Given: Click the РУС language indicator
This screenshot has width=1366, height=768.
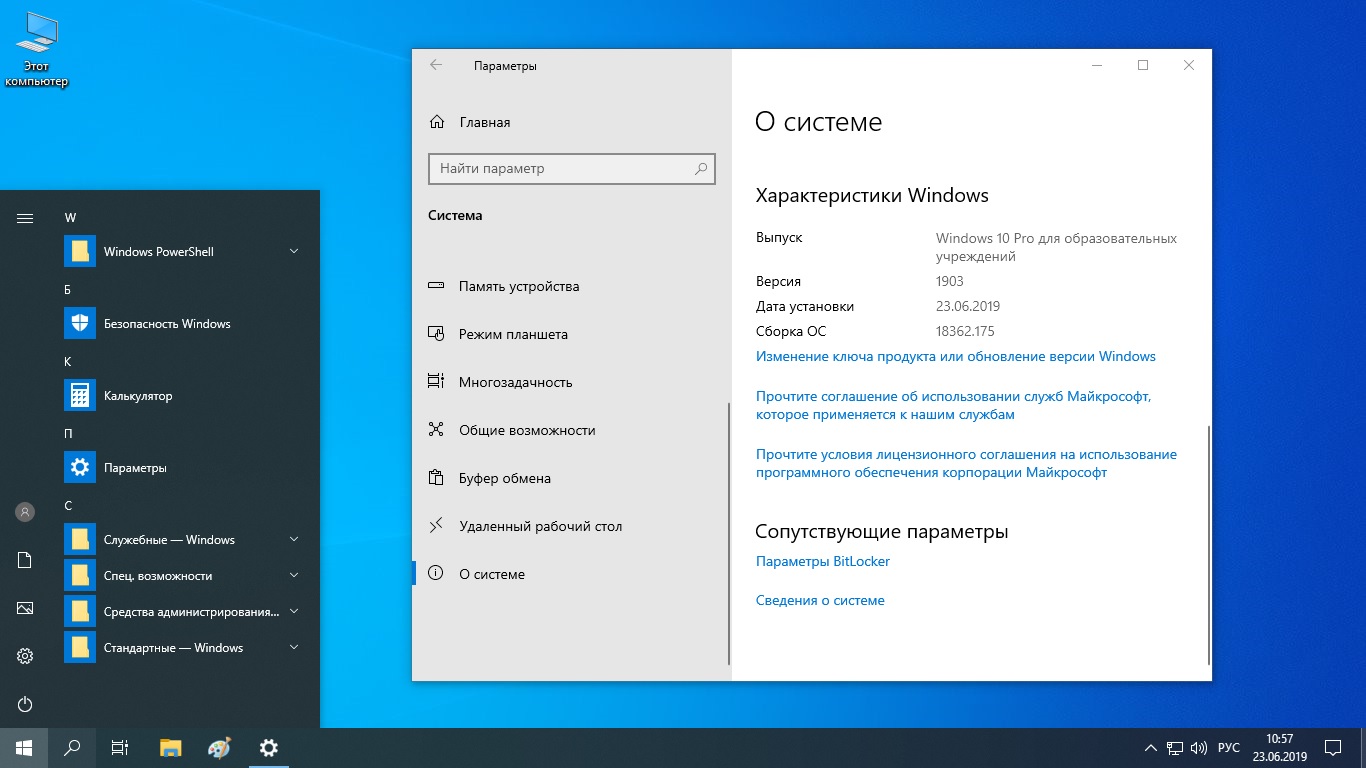Looking at the screenshot, I should click(x=1229, y=748).
